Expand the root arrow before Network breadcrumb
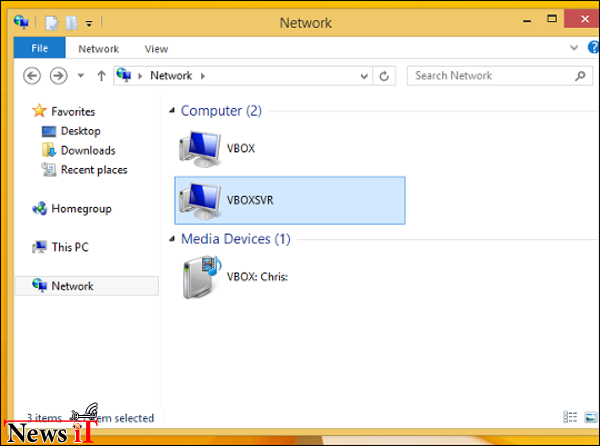The image size is (600, 446). [x=140, y=76]
